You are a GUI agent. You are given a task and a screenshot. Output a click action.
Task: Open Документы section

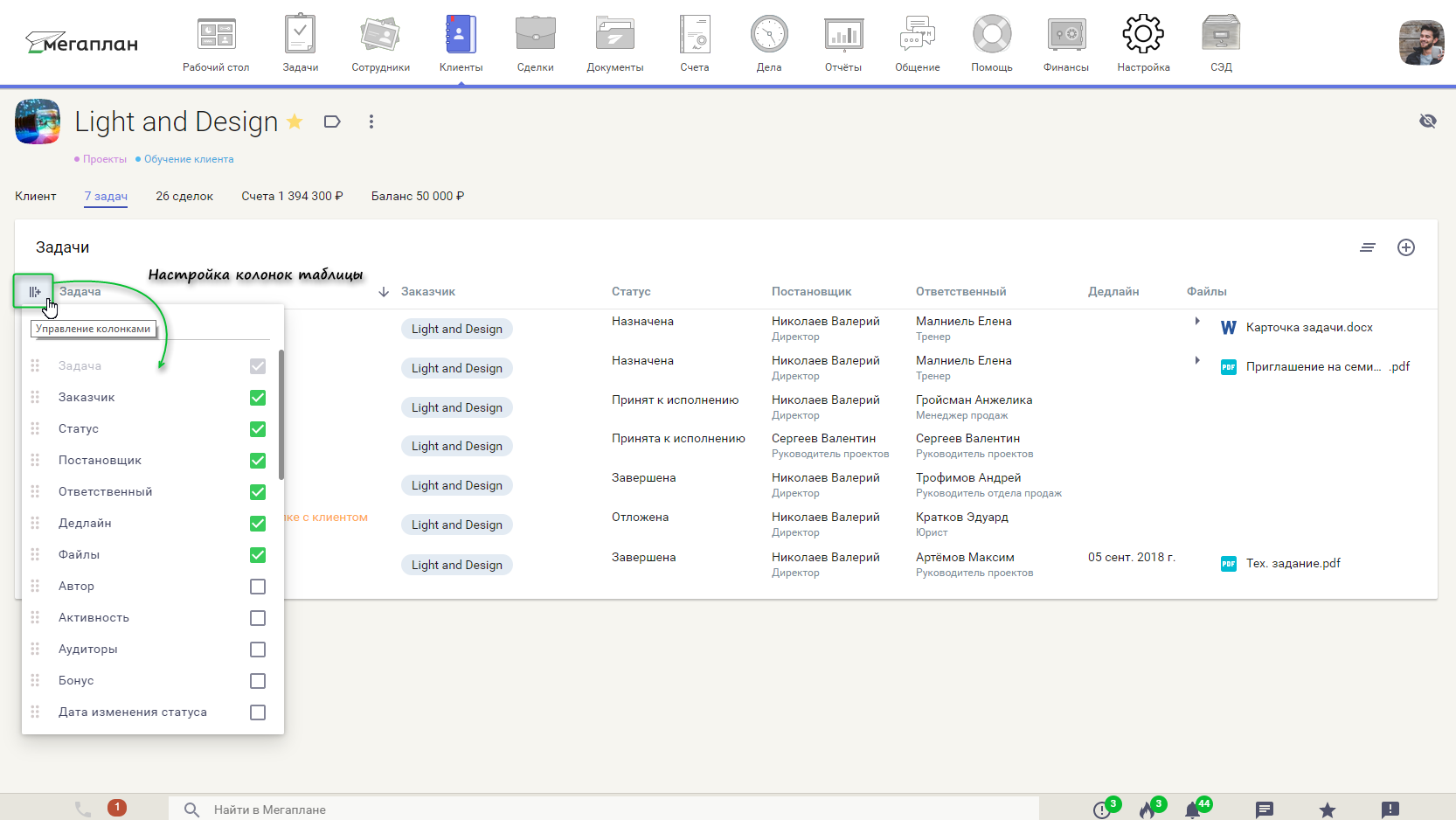(x=615, y=44)
